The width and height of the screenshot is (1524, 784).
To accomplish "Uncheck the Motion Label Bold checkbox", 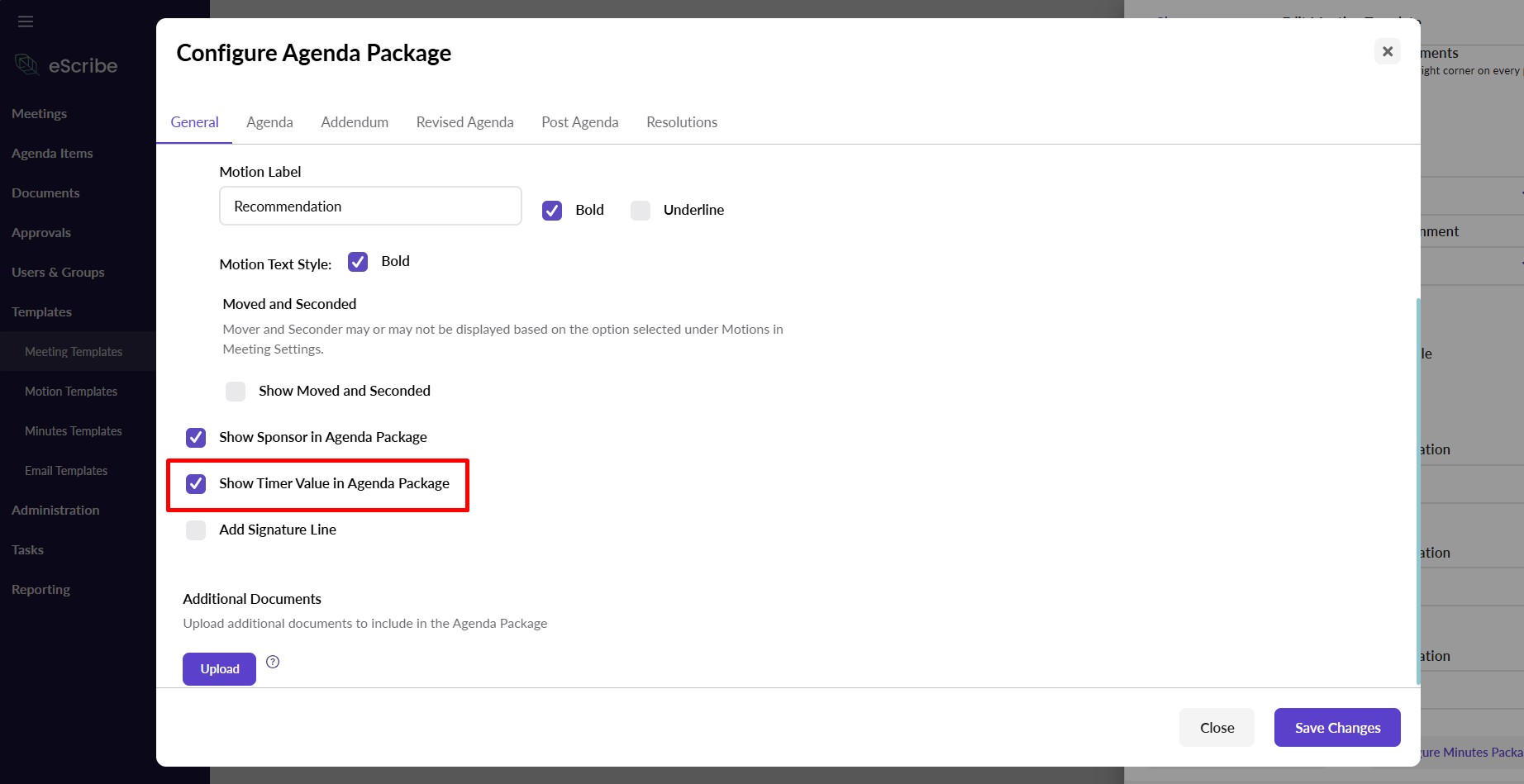I will (552, 211).
